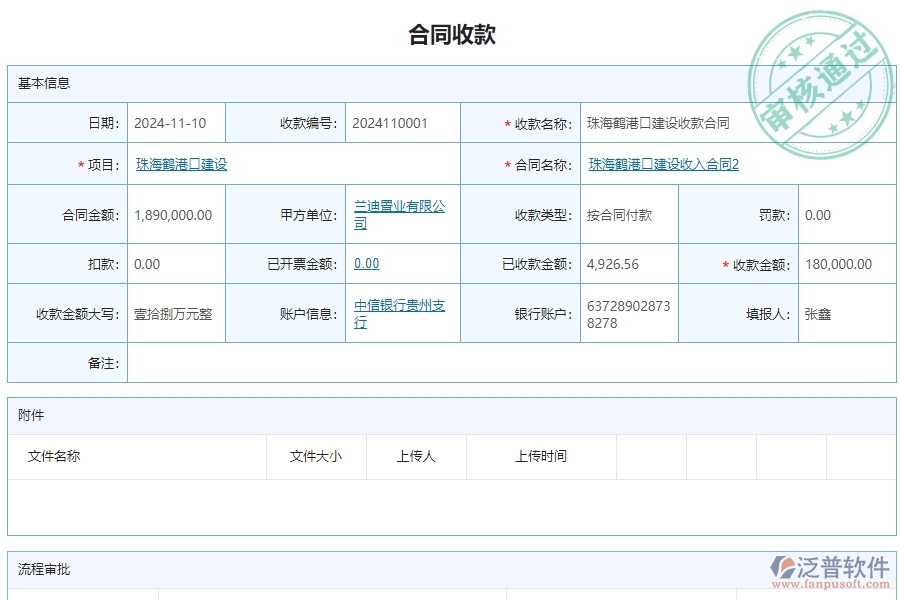The width and height of the screenshot is (900, 600).
Task: Click the invoiced amount link 0.00
Action: [366, 263]
